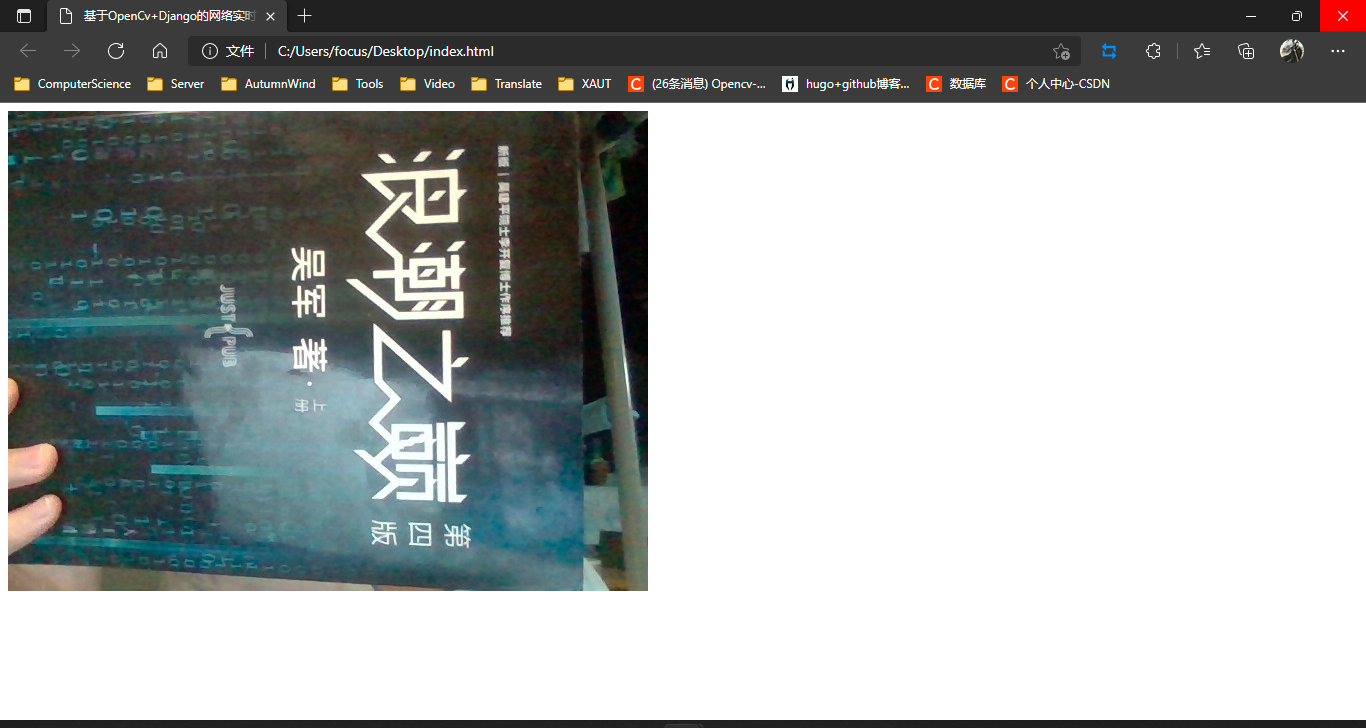Screen dimensions: 1366x728
Task: Open the home page button
Action: [160, 51]
